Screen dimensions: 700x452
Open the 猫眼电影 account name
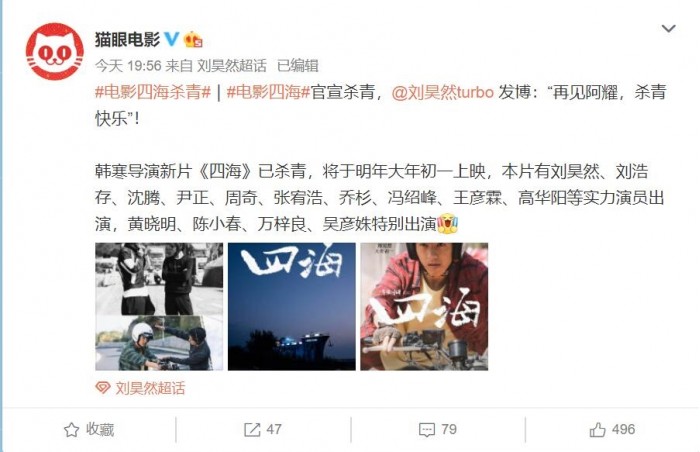127,40
